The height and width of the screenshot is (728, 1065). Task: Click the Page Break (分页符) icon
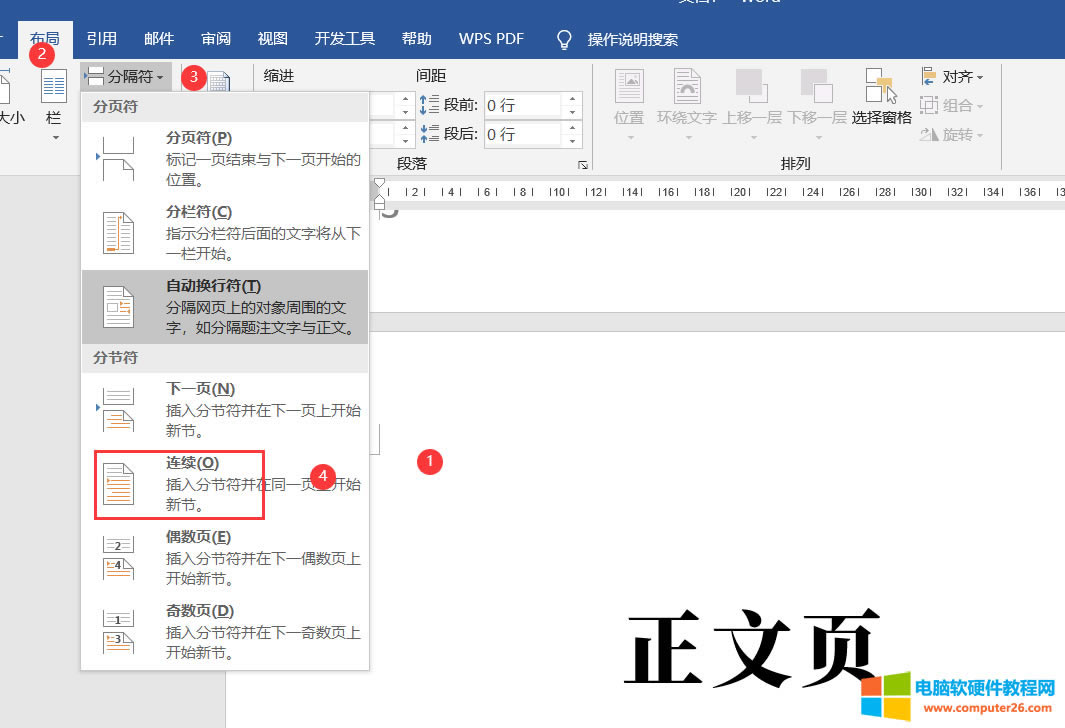click(x=119, y=159)
